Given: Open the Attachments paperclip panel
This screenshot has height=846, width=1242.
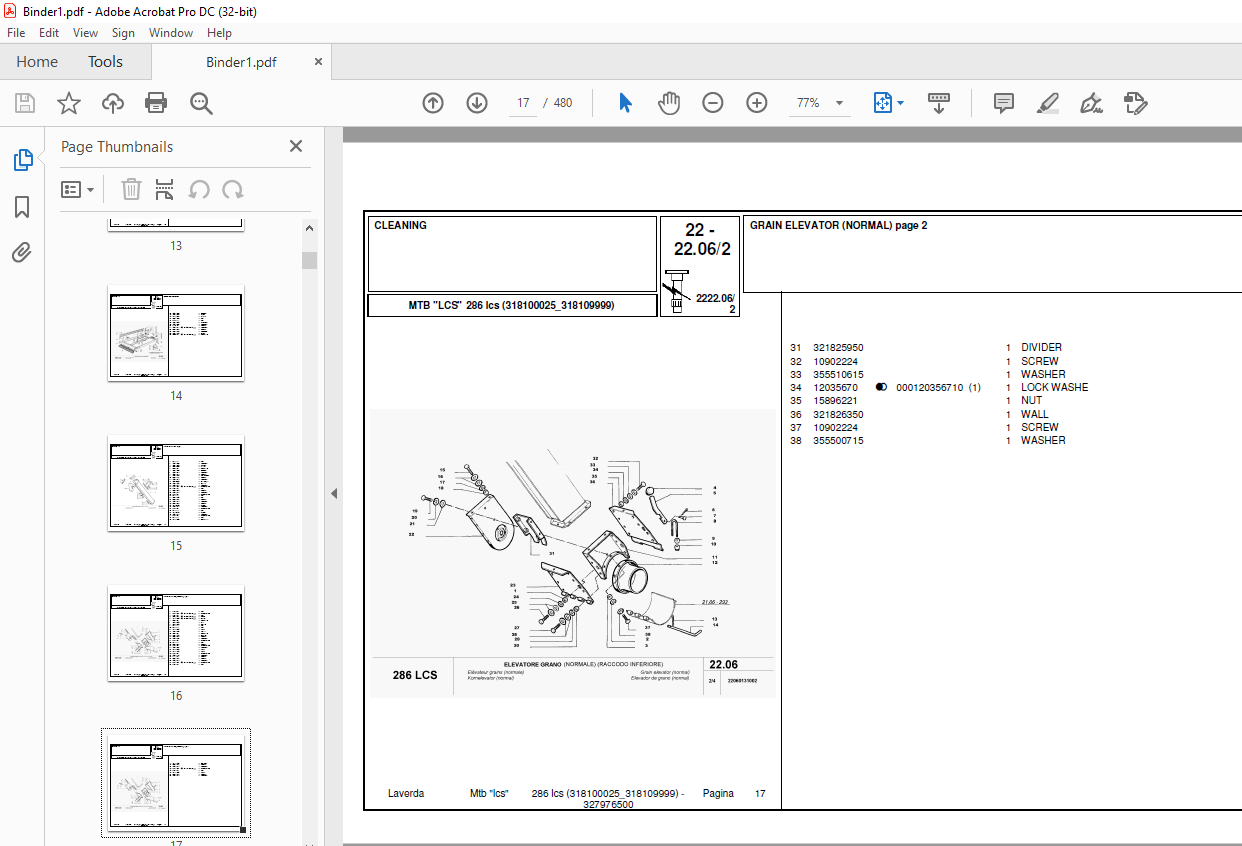Looking at the screenshot, I should (x=22, y=253).
